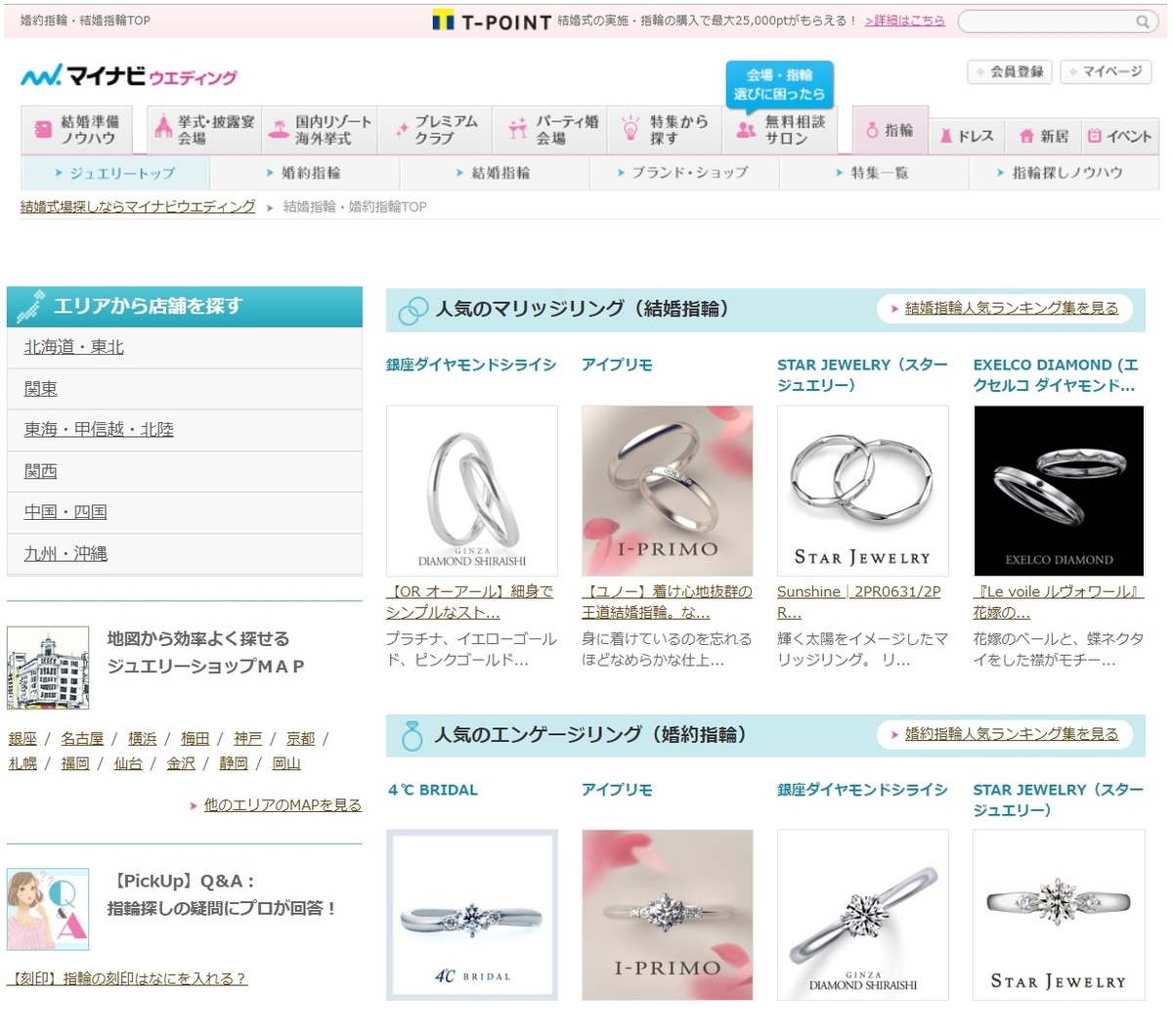1173x1036 pixels.
Task: Open Ginza Diamond Shiraishi engagement ring thumbnail
Action: pyautogui.click(x=863, y=915)
